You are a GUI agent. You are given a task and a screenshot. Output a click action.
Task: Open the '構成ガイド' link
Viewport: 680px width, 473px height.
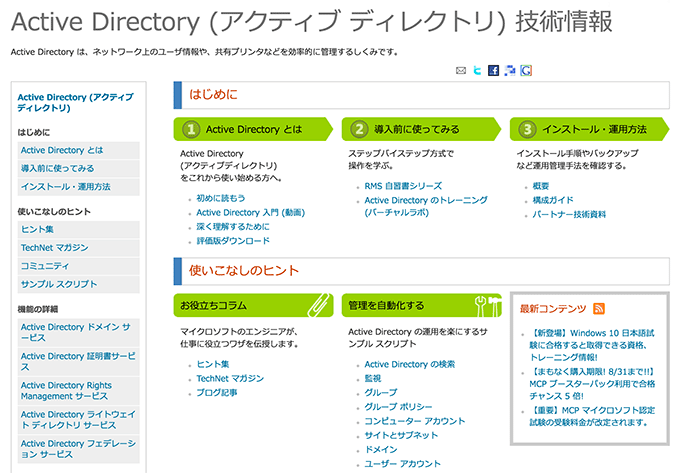(x=553, y=200)
